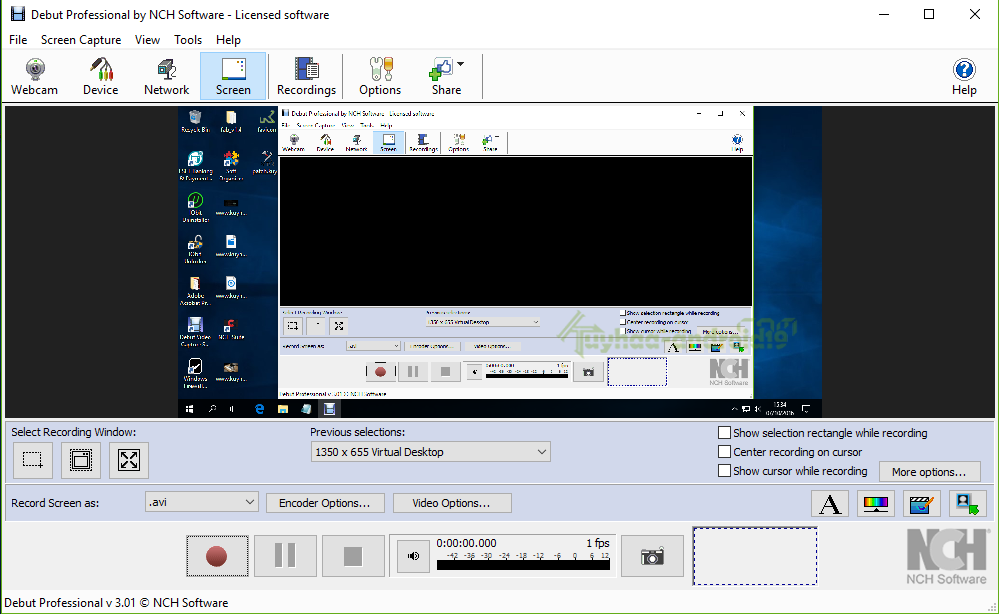Screen dimensions: 999x614
Task: Expand the Share dropdown arrow
Action: tap(461, 64)
